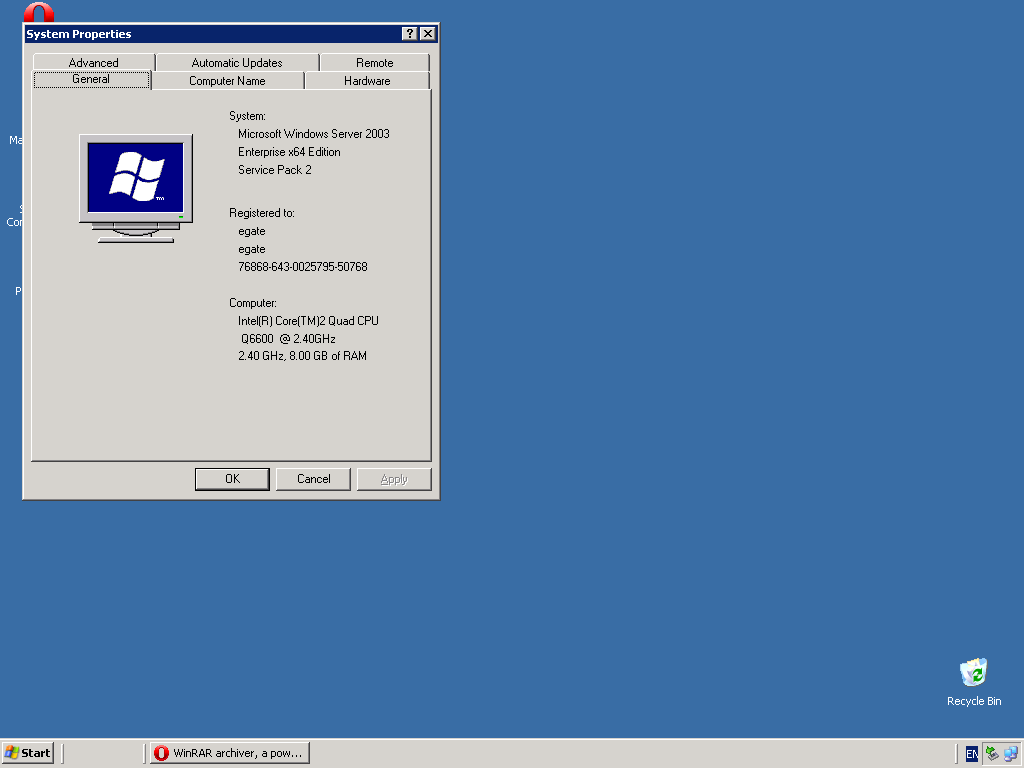Viewport: 1024px width, 768px height.
Task: Open the Computer Name tab
Action: pyautogui.click(x=227, y=81)
